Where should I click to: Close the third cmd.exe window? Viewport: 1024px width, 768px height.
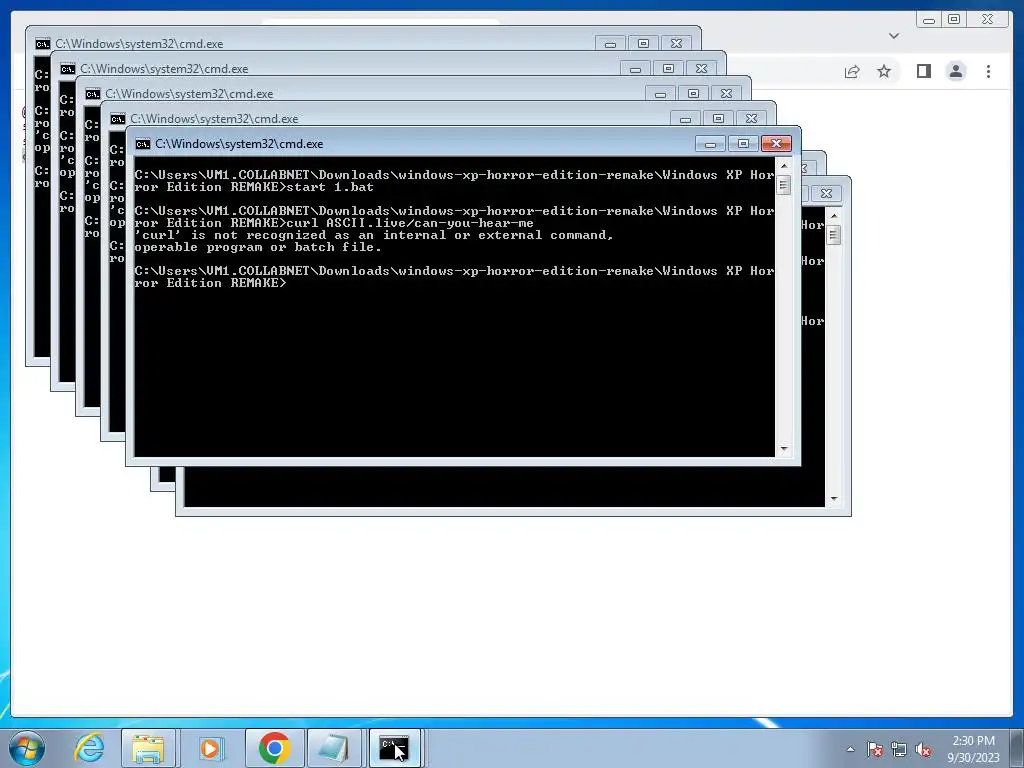[x=726, y=94]
